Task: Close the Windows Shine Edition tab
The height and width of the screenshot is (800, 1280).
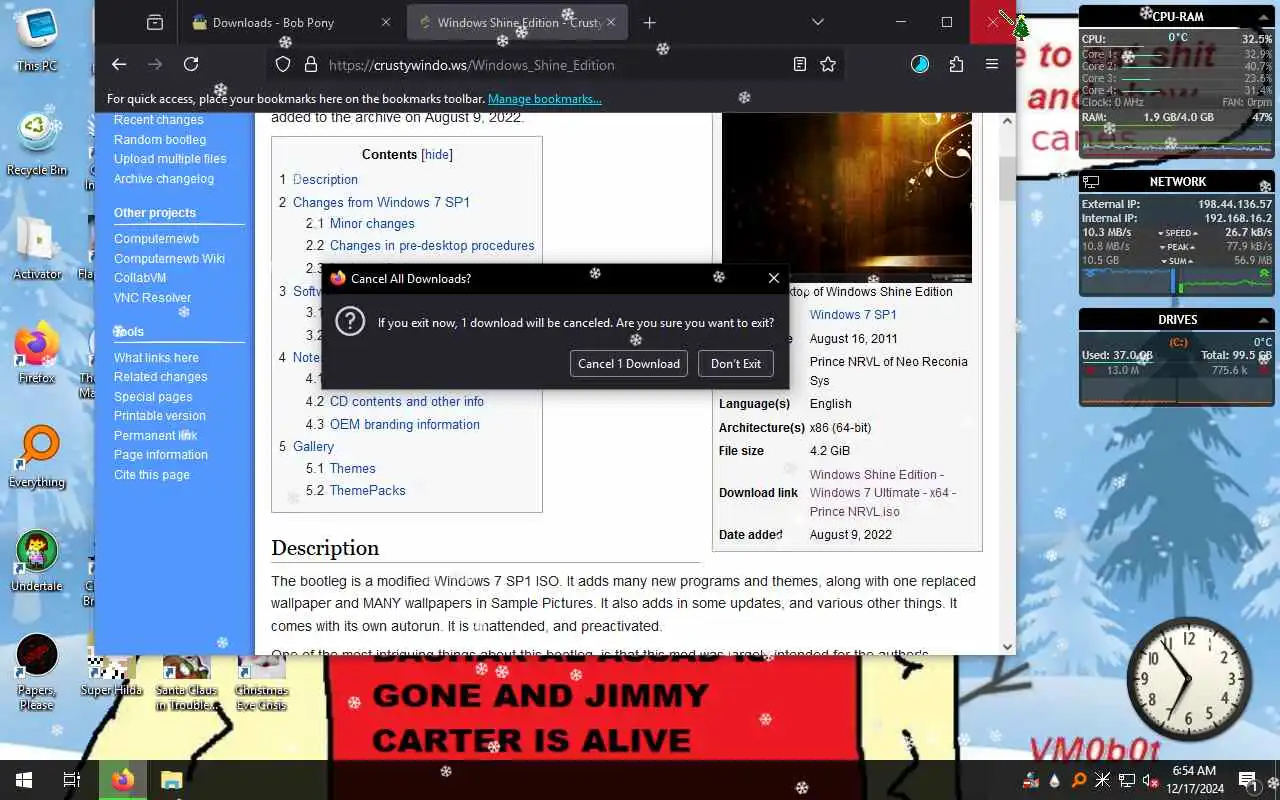Action: pos(611,22)
